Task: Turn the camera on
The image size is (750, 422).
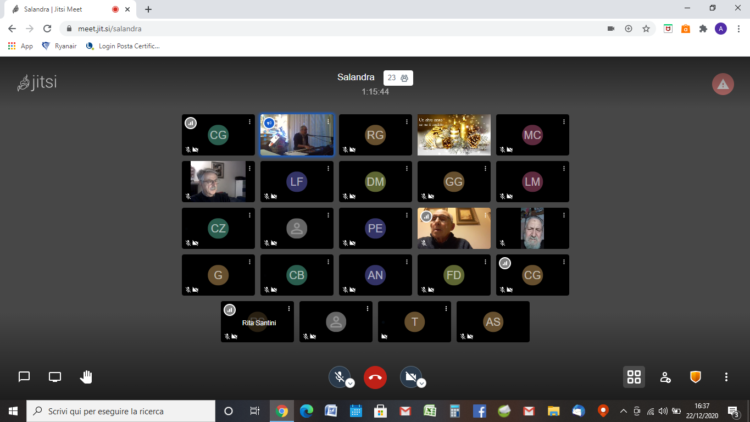Action: coord(410,377)
